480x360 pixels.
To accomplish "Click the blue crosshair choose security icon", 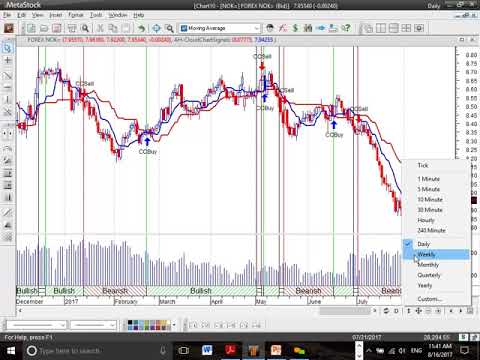I will click(156, 28).
